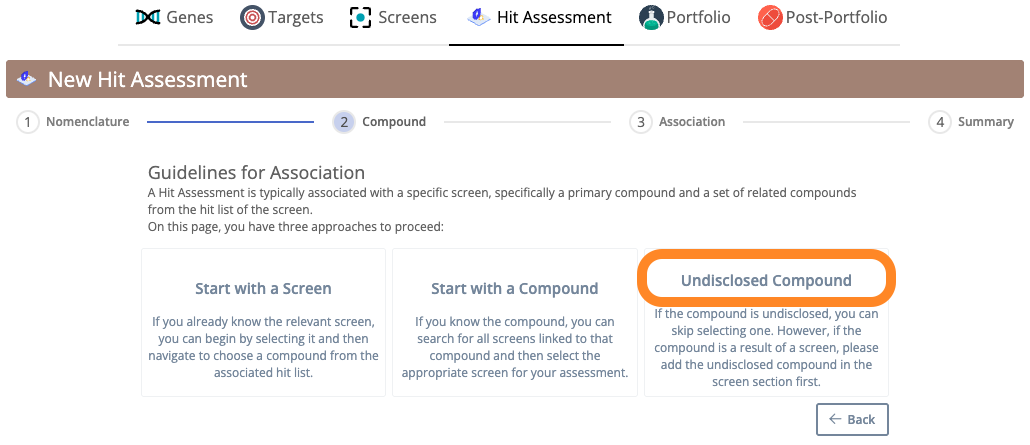Click step 3 Association in stepper

[677, 122]
